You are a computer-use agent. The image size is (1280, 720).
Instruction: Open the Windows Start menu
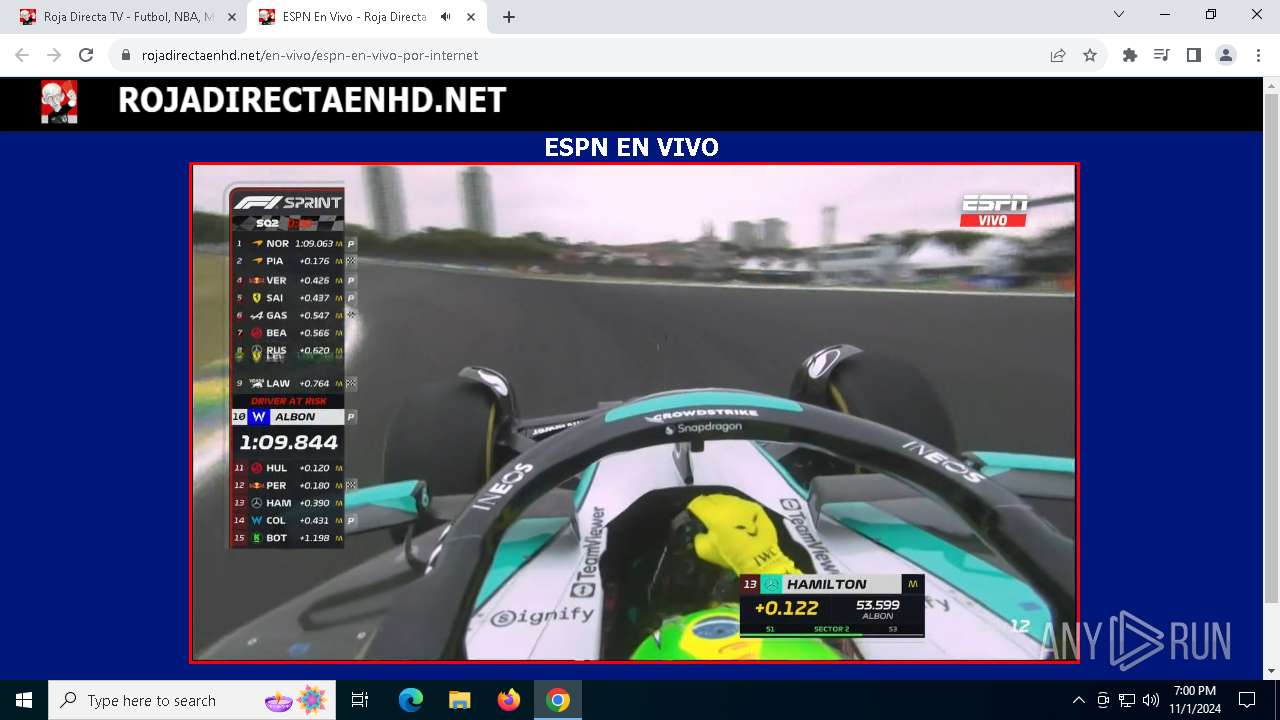(24, 700)
